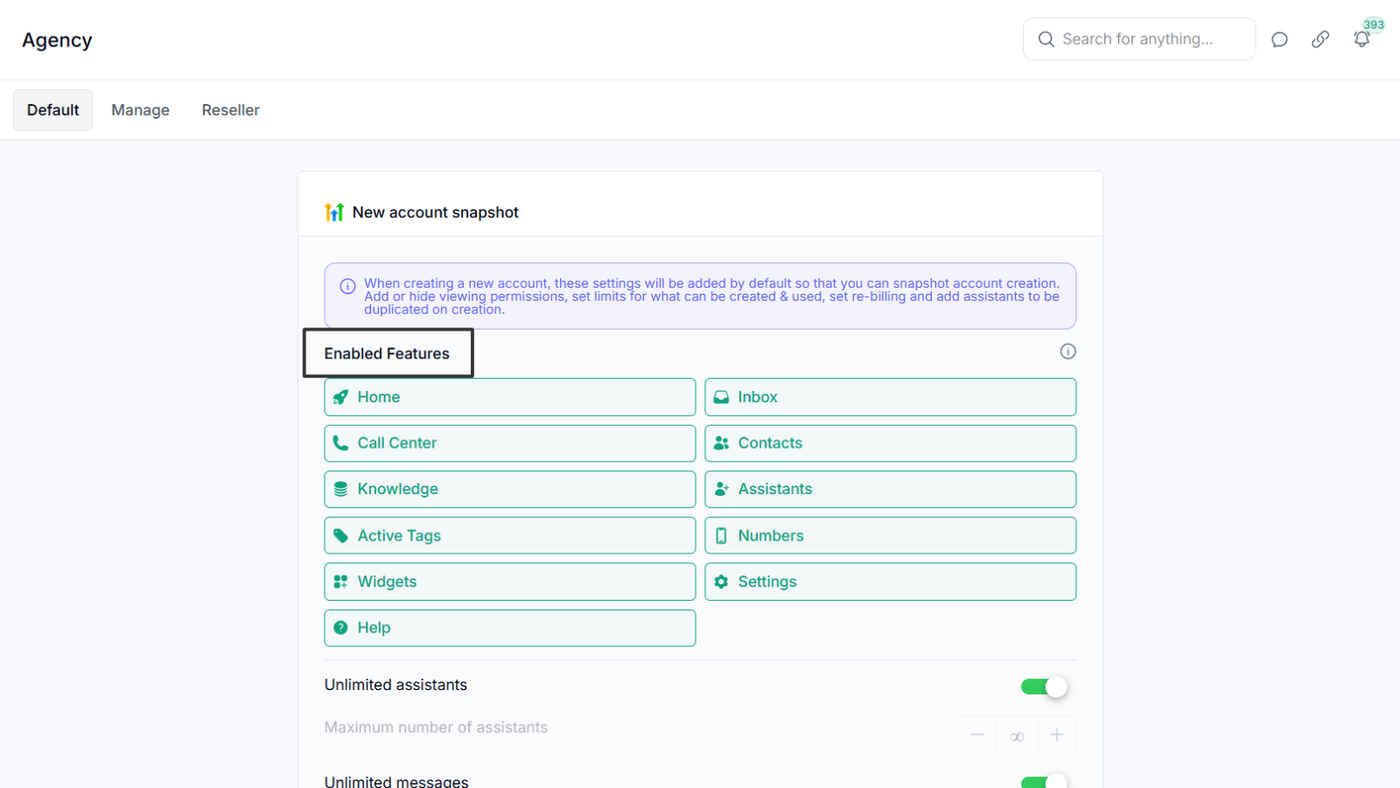The width and height of the screenshot is (1400, 788).
Task: Click the infinity value for maximum assistants
Action: [1017, 735]
